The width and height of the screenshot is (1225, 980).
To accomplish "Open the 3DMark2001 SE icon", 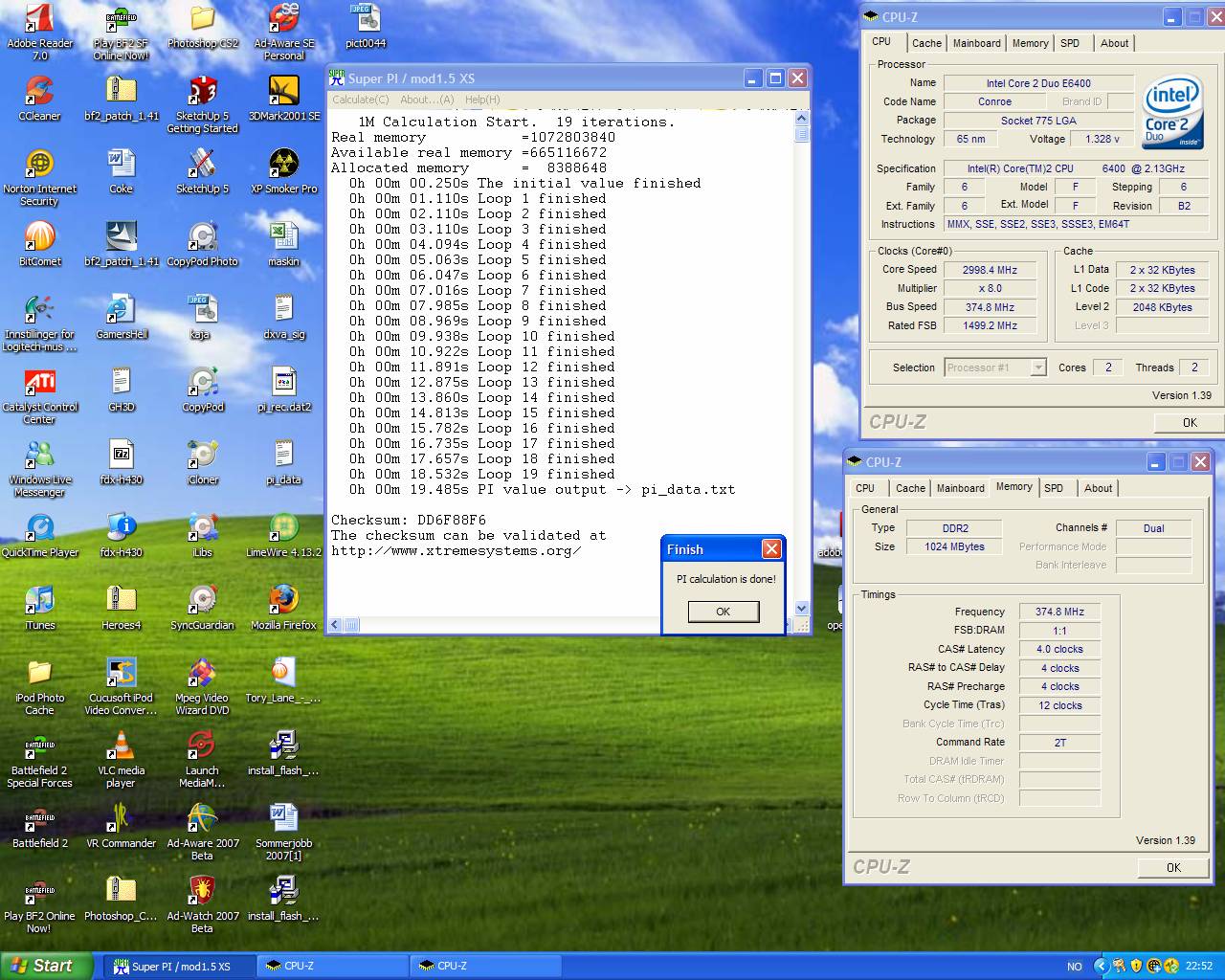I will pos(283,99).
